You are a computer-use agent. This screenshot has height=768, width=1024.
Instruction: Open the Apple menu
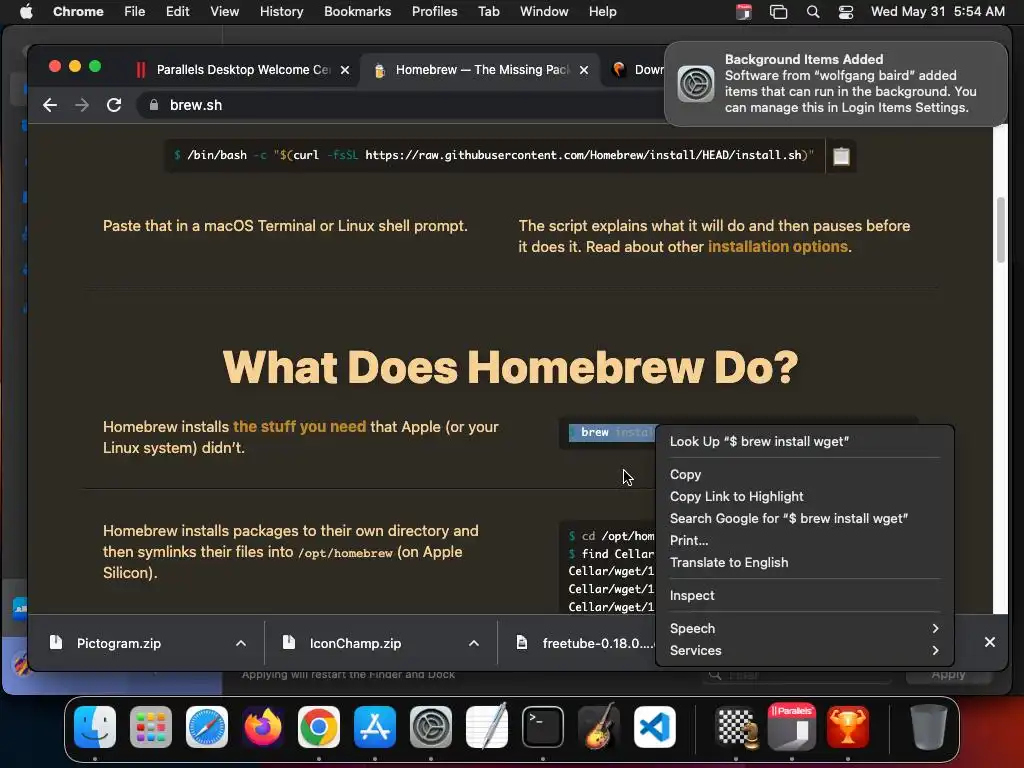tap(26, 12)
